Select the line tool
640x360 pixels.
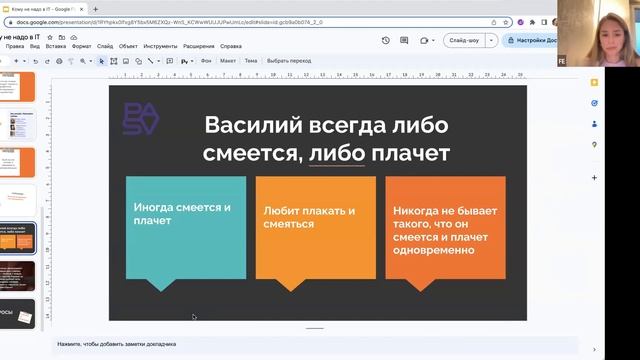tap(151, 61)
